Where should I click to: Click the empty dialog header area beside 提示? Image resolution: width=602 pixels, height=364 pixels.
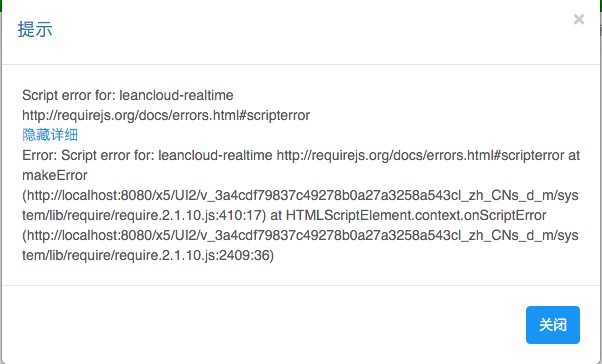click(307, 31)
